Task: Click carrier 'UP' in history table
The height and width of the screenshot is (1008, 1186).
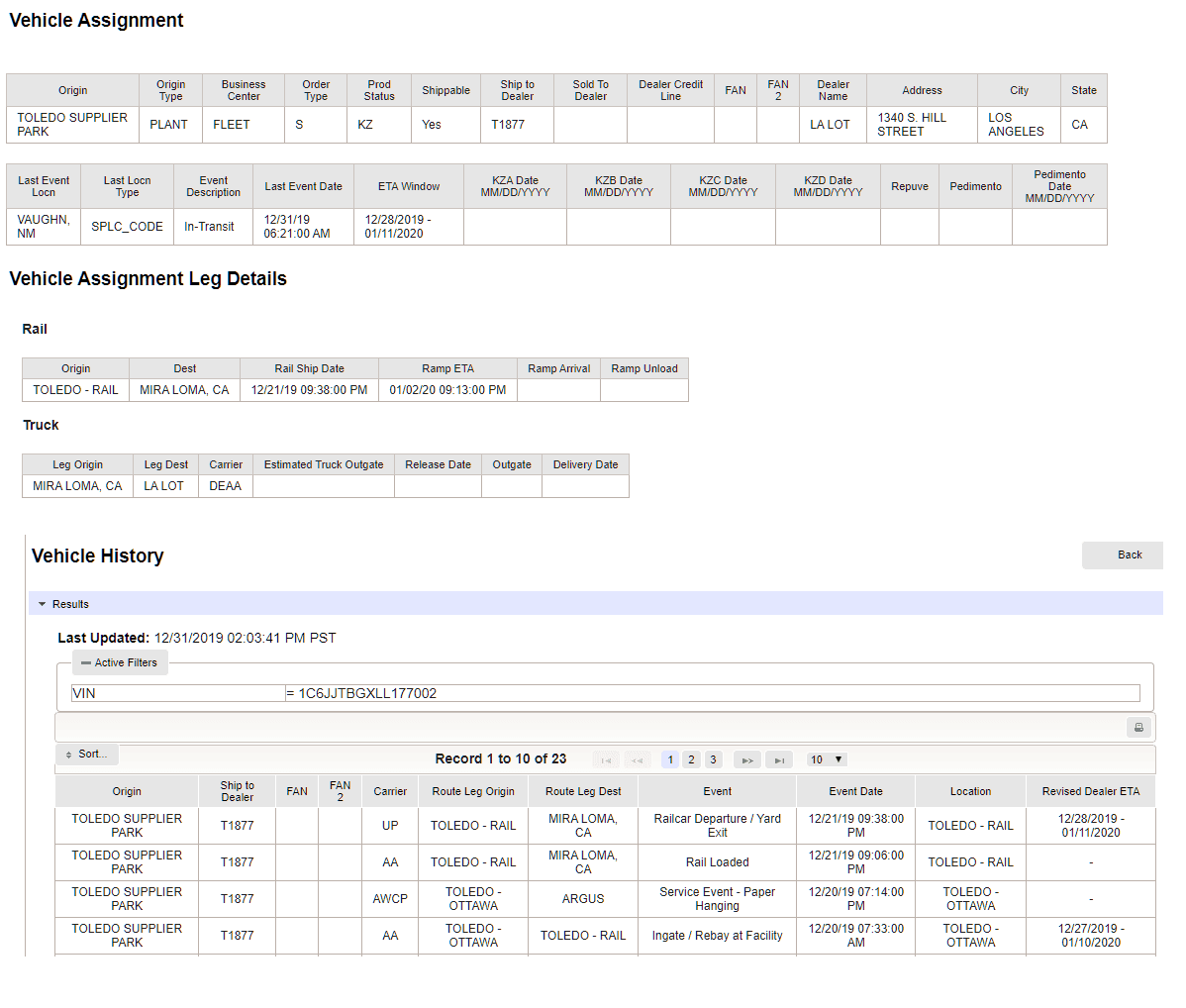Action: [390, 826]
